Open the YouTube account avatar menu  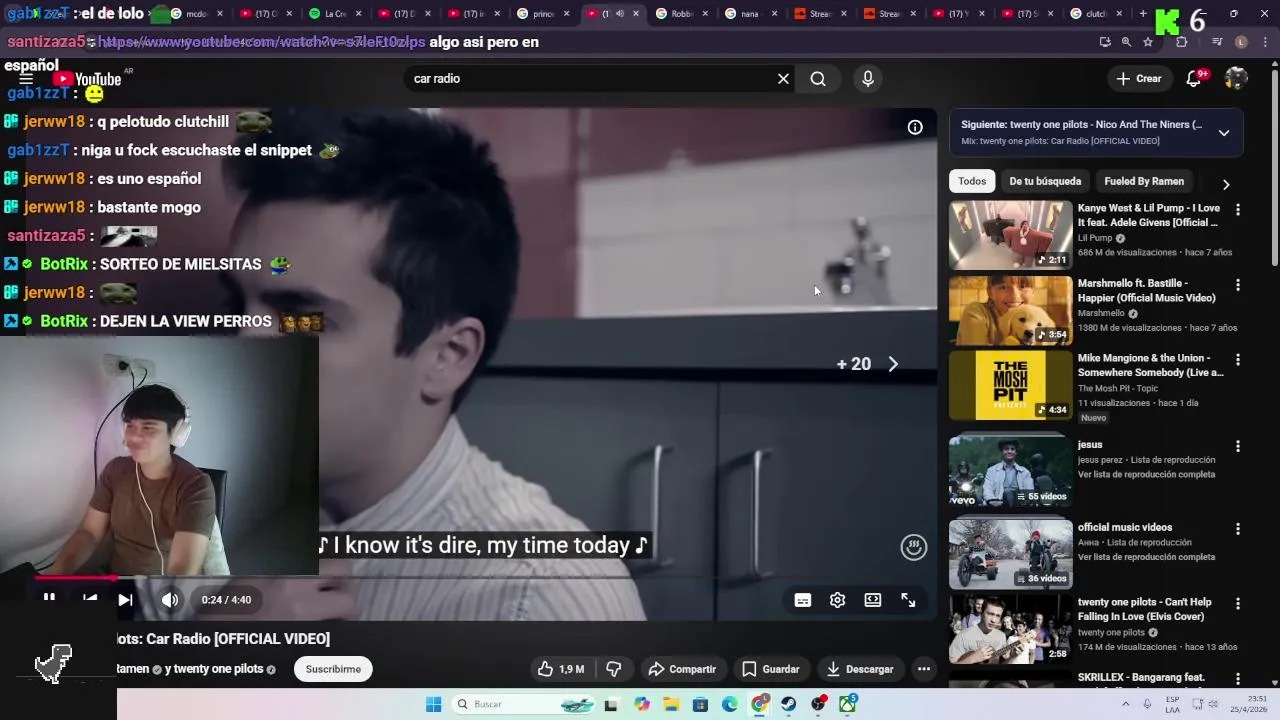(1237, 79)
